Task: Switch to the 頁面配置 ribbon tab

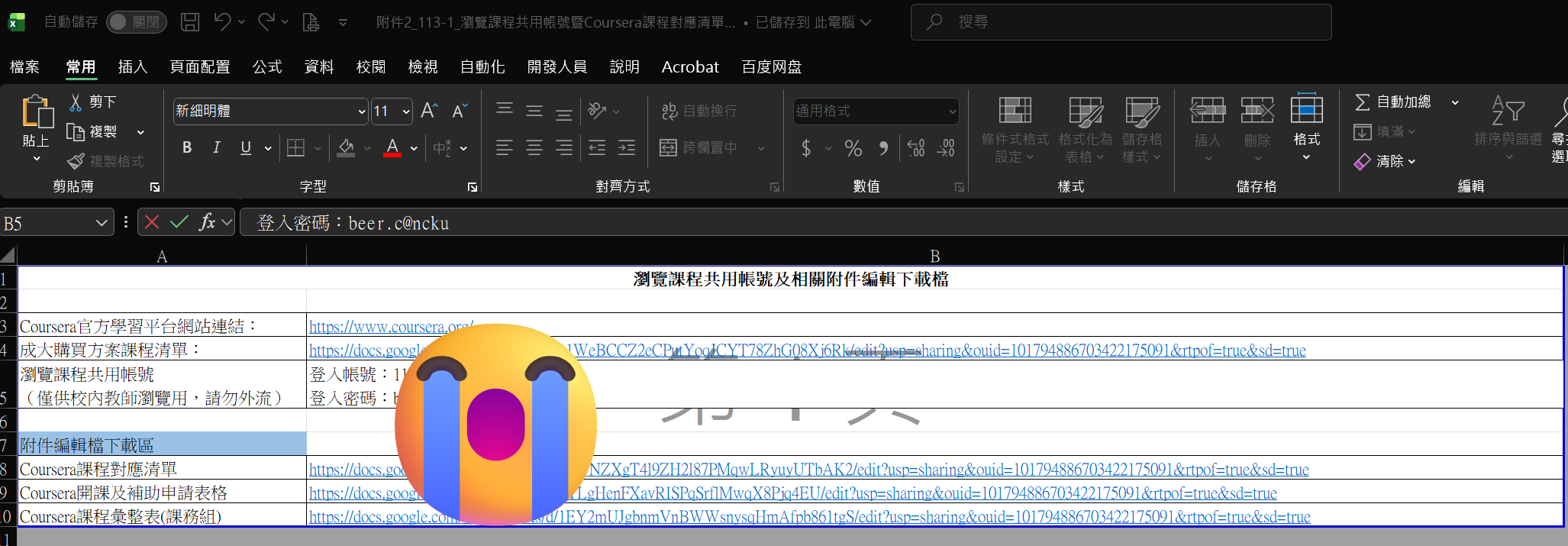Action: pos(200,67)
